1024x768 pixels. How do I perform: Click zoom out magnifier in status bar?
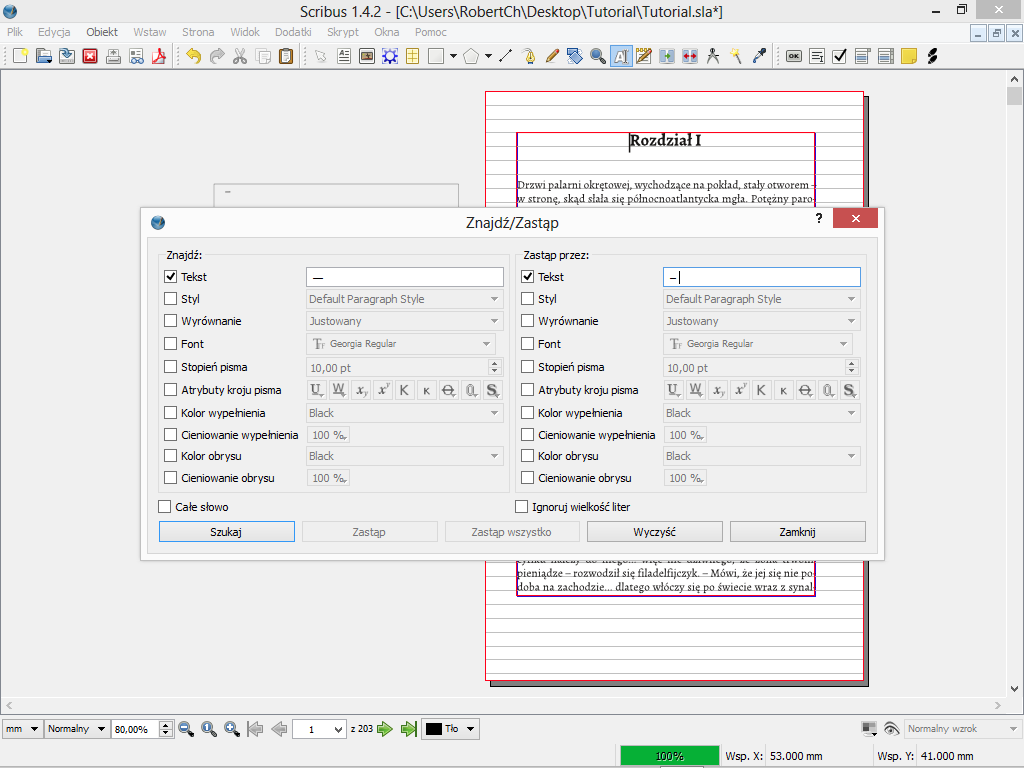tap(186, 729)
